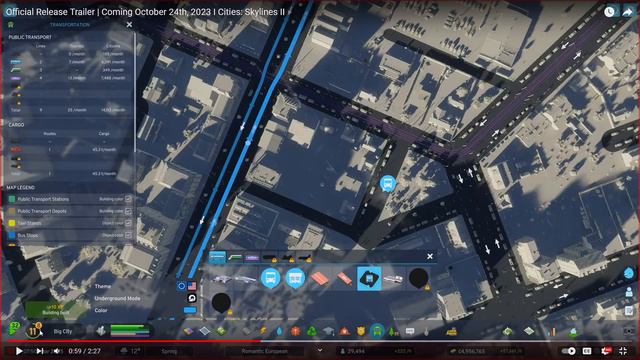
Task: Mute the video with speaker icon
Action: 58,351
